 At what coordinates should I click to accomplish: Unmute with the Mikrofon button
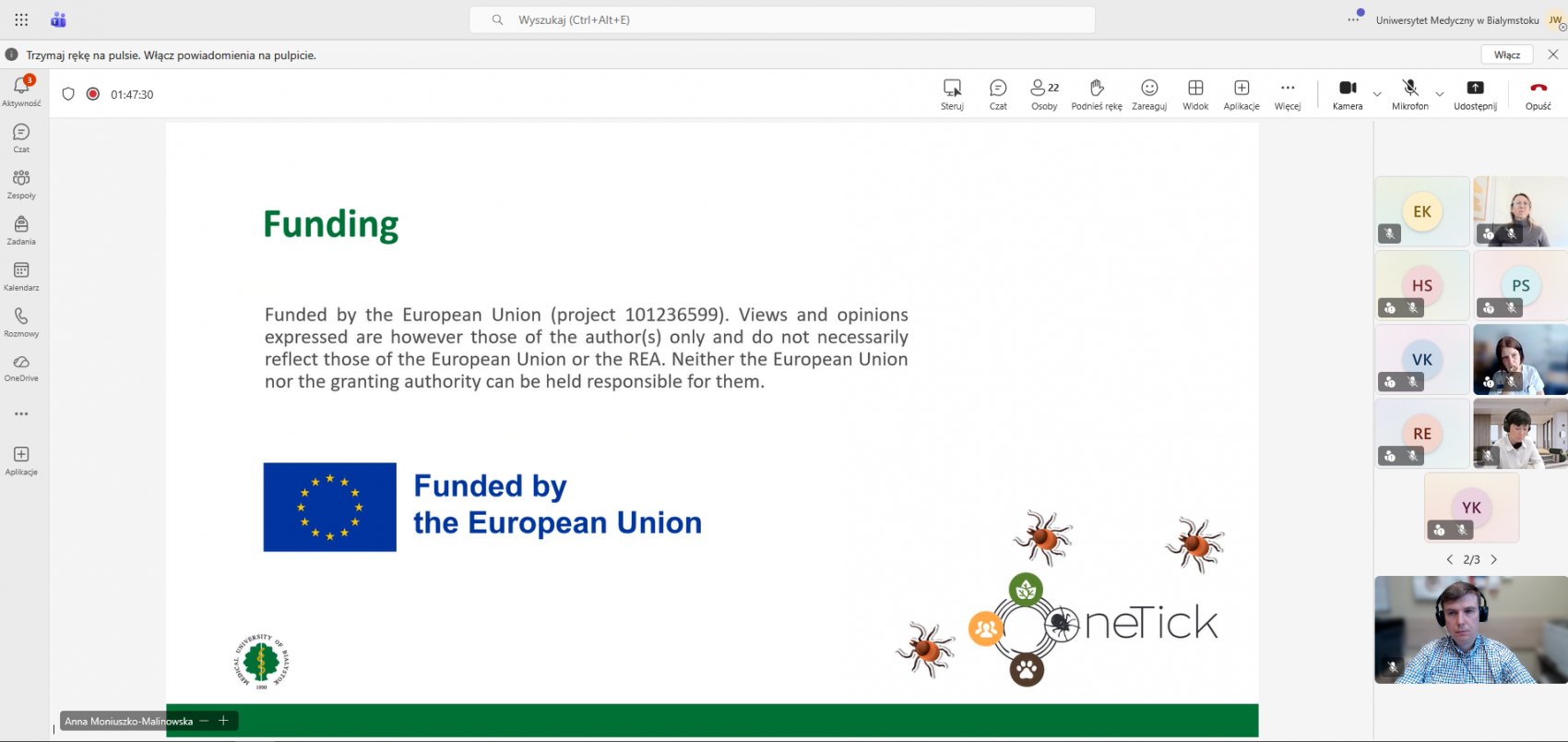click(1410, 93)
